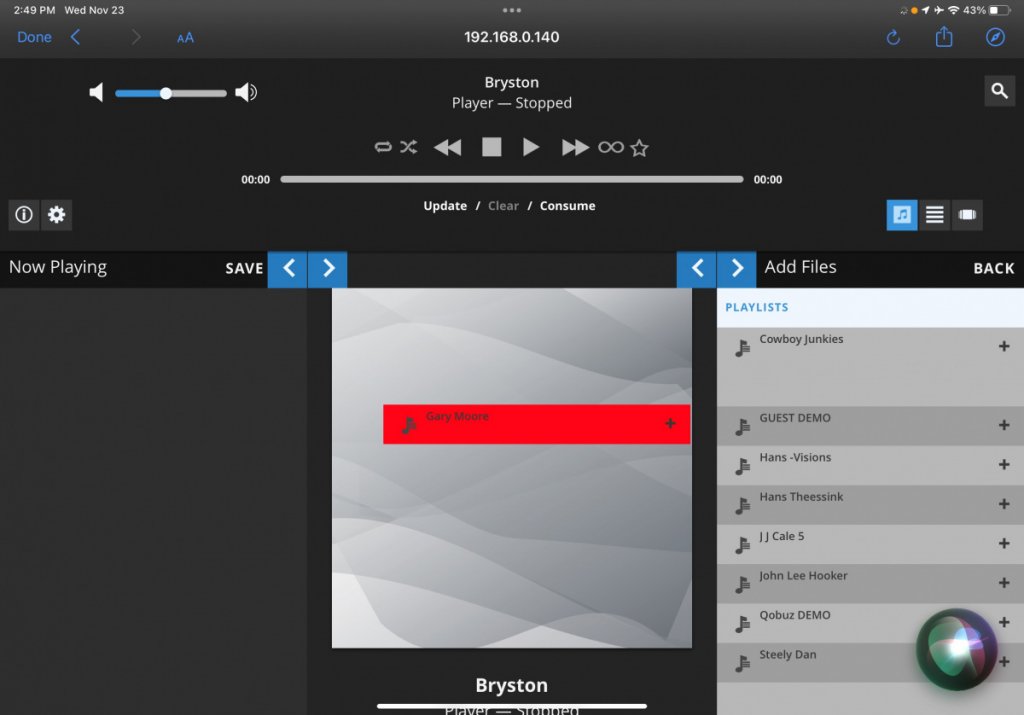Mark track as favorite star
This screenshot has width=1024, height=715.
pos(639,148)
